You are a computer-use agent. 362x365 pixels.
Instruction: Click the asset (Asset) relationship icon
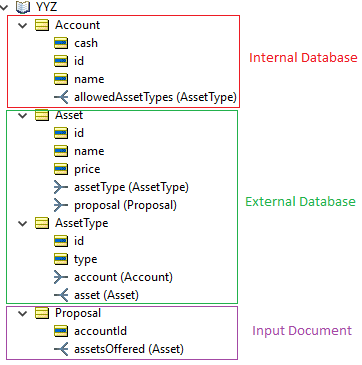(61, 295)
